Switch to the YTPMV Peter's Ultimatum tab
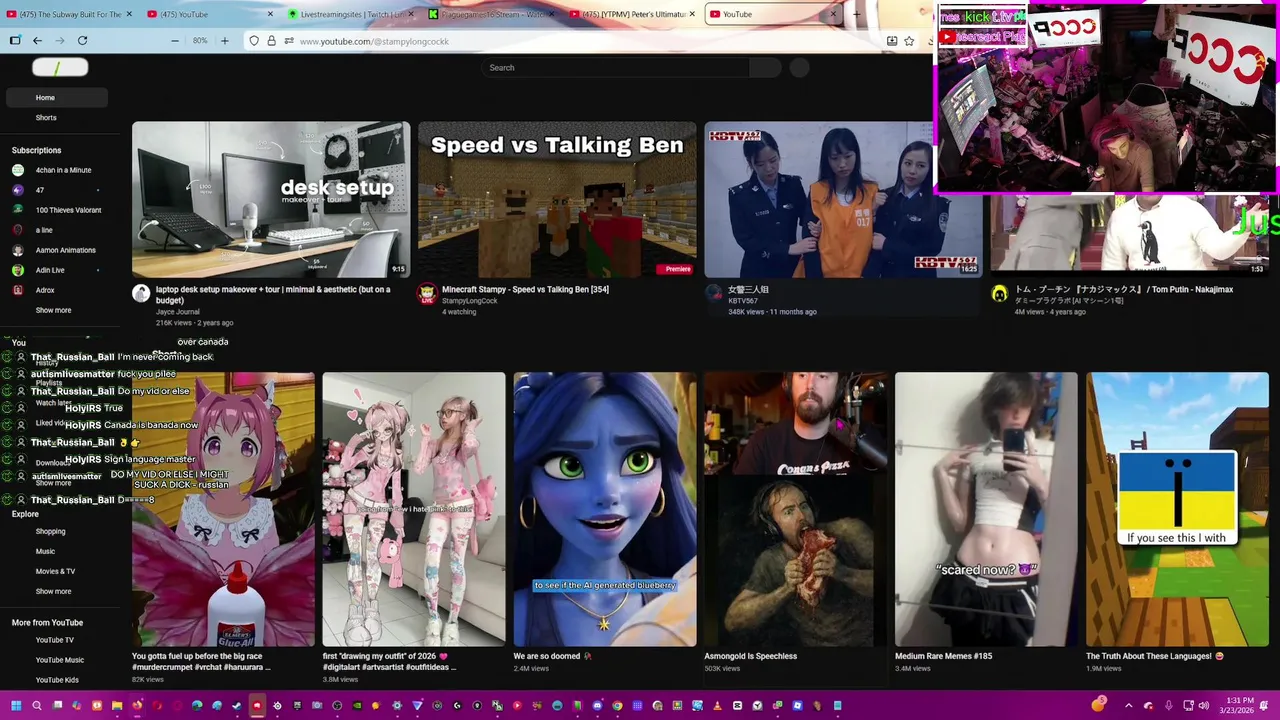This screenshot has width=1280, height=720. pyautogui.click(x=632, y=14)
